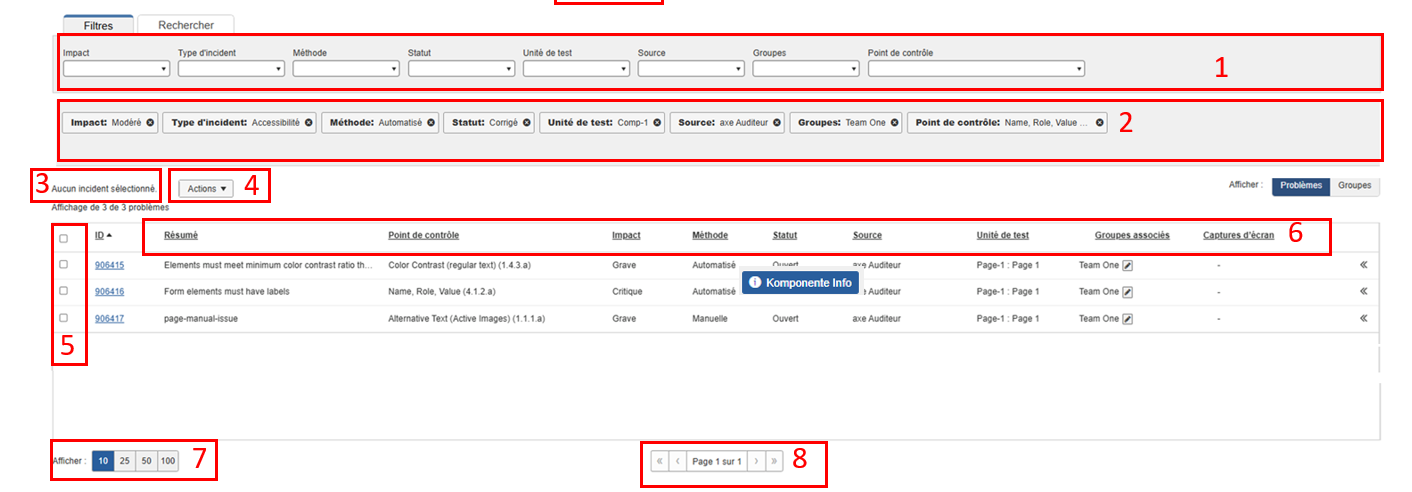Remove the Statut: Corrigé filter chip
The image size is (1412, 492).
527,123
